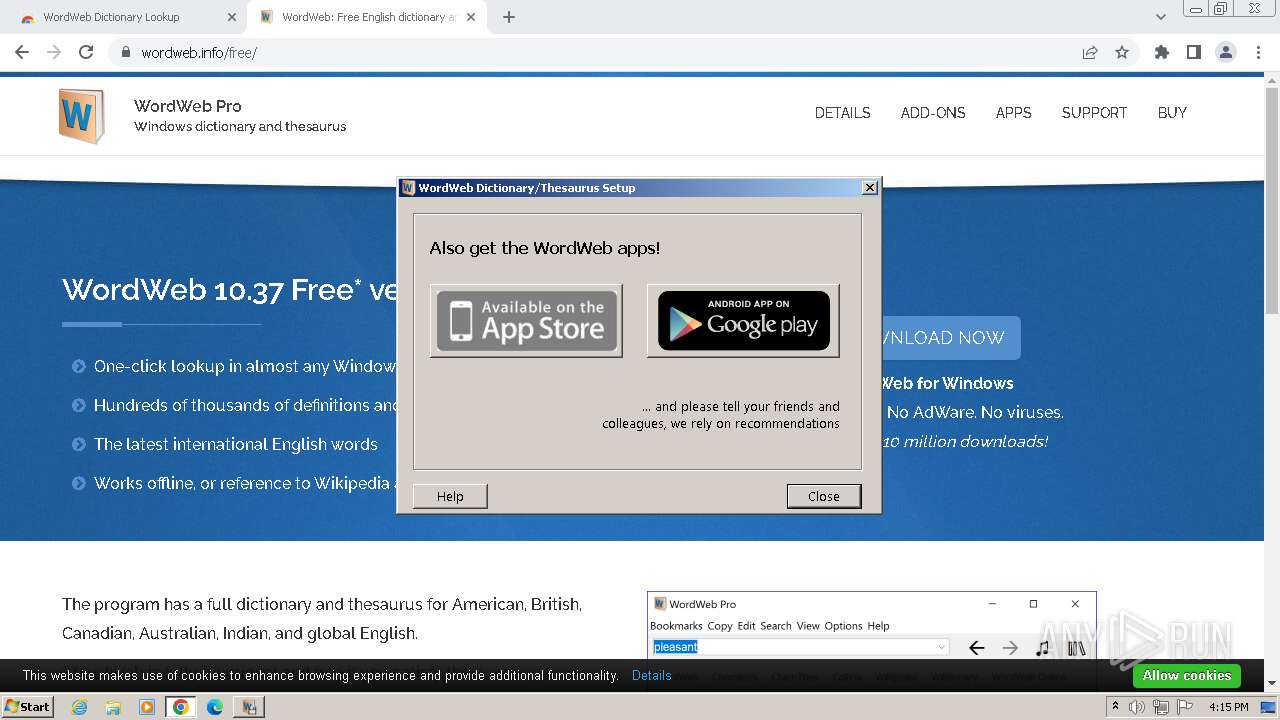Viewport: 1280px width, 720px height.
Task: Click the WordWeb Pro logo icon
Action: tap(81, 116)
